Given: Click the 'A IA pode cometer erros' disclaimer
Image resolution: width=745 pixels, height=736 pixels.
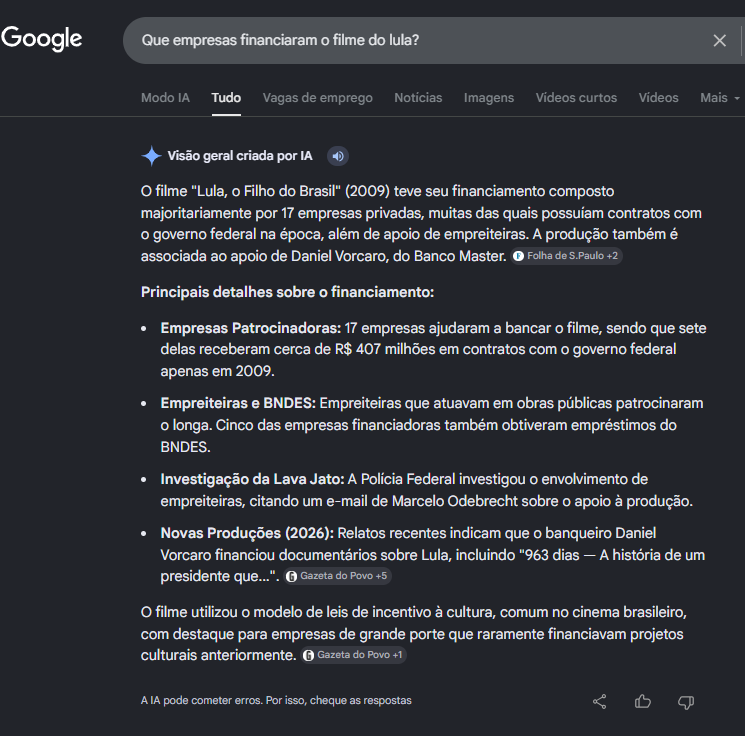Looking at the screenshot, I should point(276,700).
